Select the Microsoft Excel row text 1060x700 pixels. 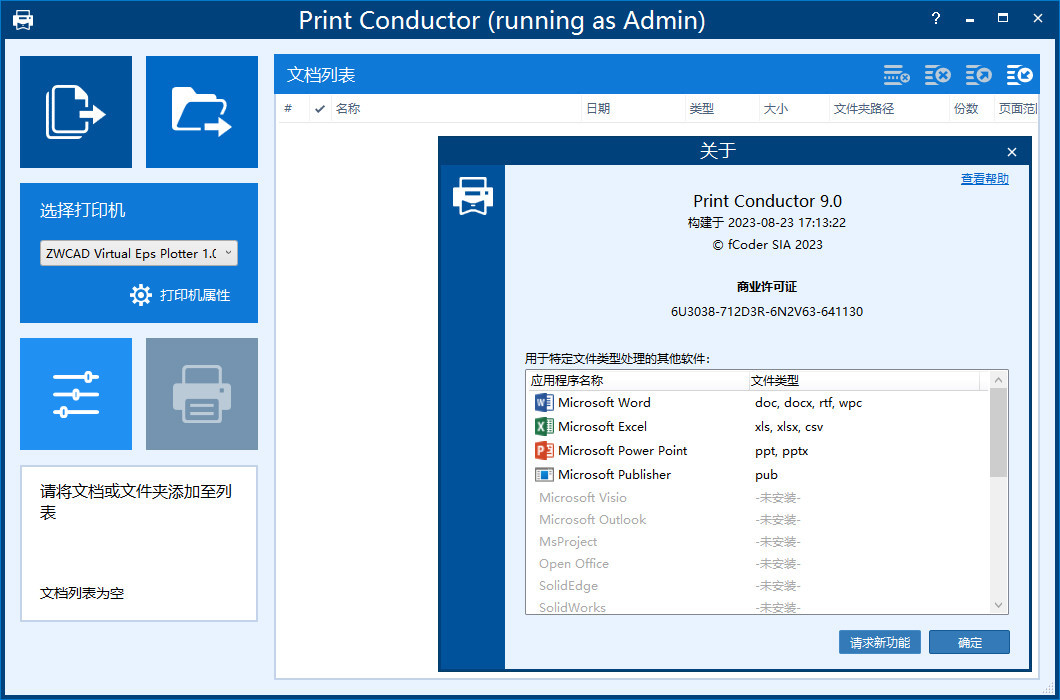(602, 427)
